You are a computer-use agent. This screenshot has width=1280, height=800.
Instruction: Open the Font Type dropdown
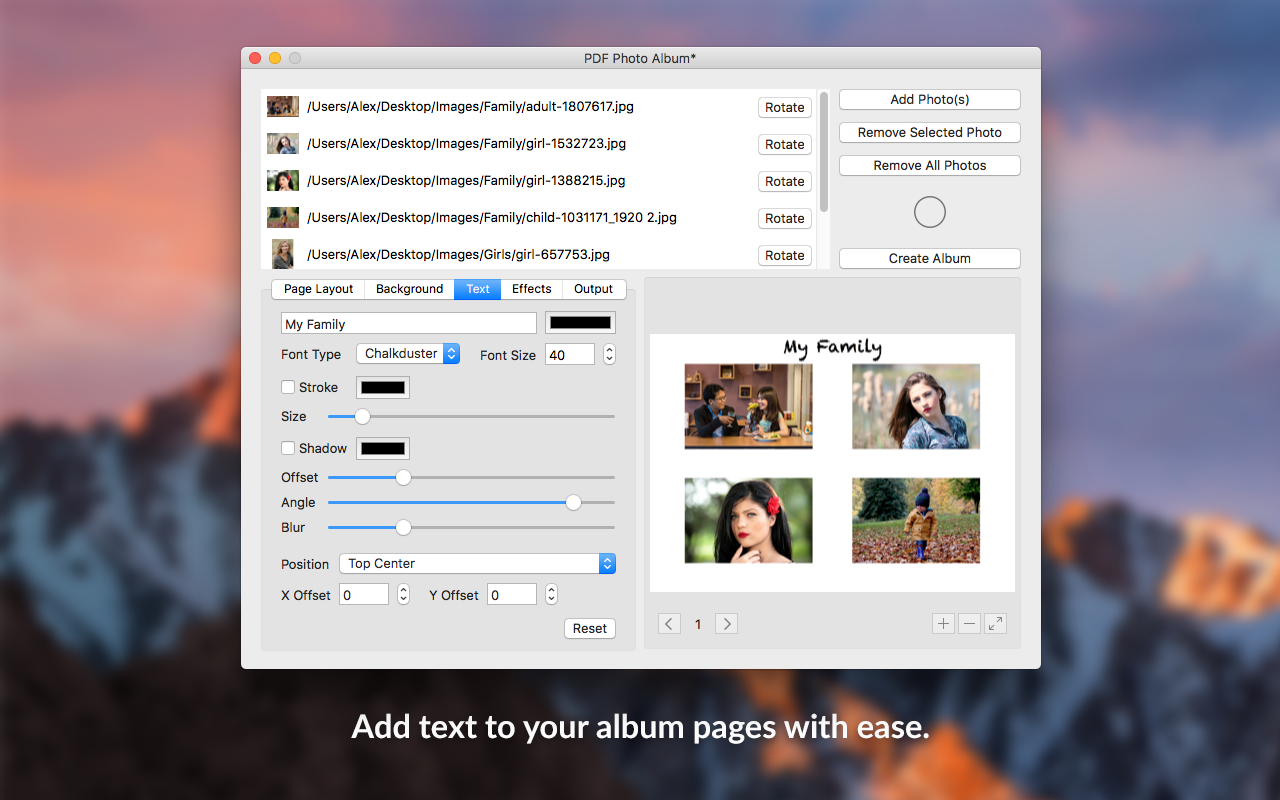pos(408,354)
